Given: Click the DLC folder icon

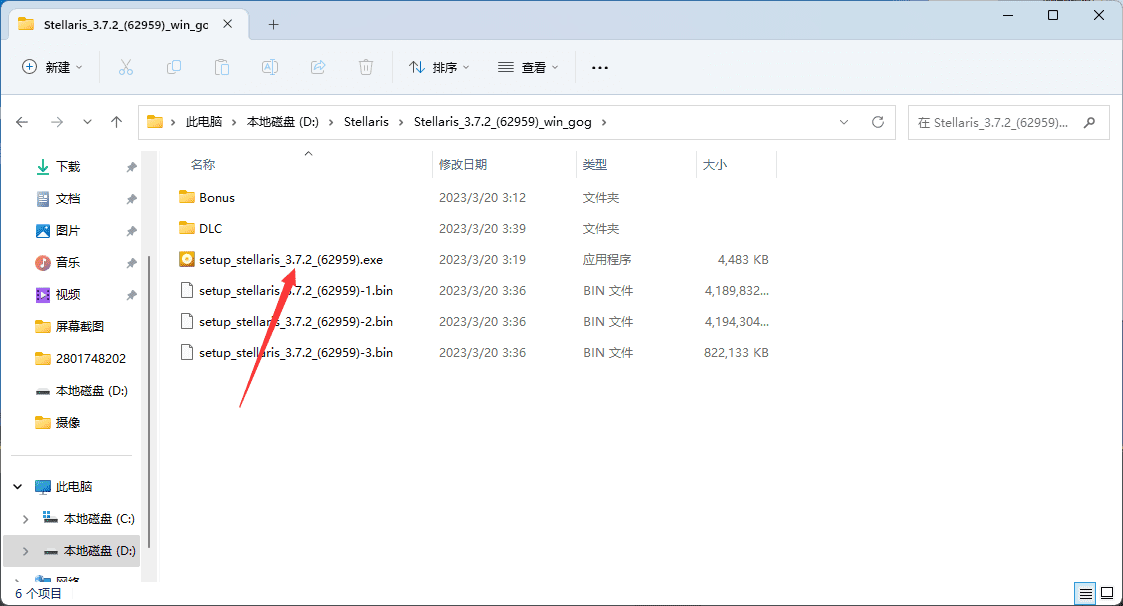Looking at the screenshot, I should coord(187,228).
